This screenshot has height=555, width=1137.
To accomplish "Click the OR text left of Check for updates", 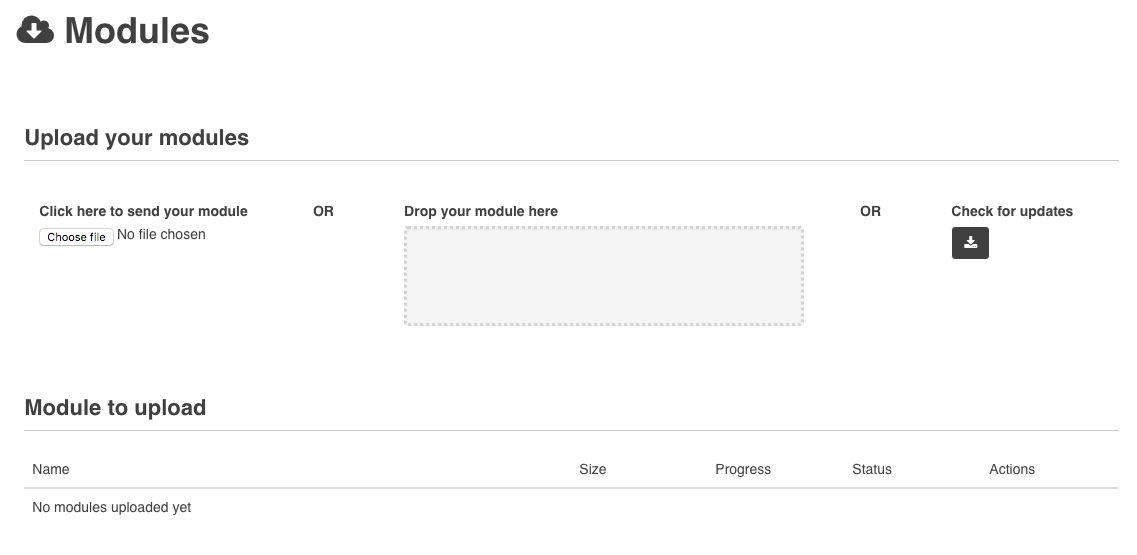I will point(870,211).
